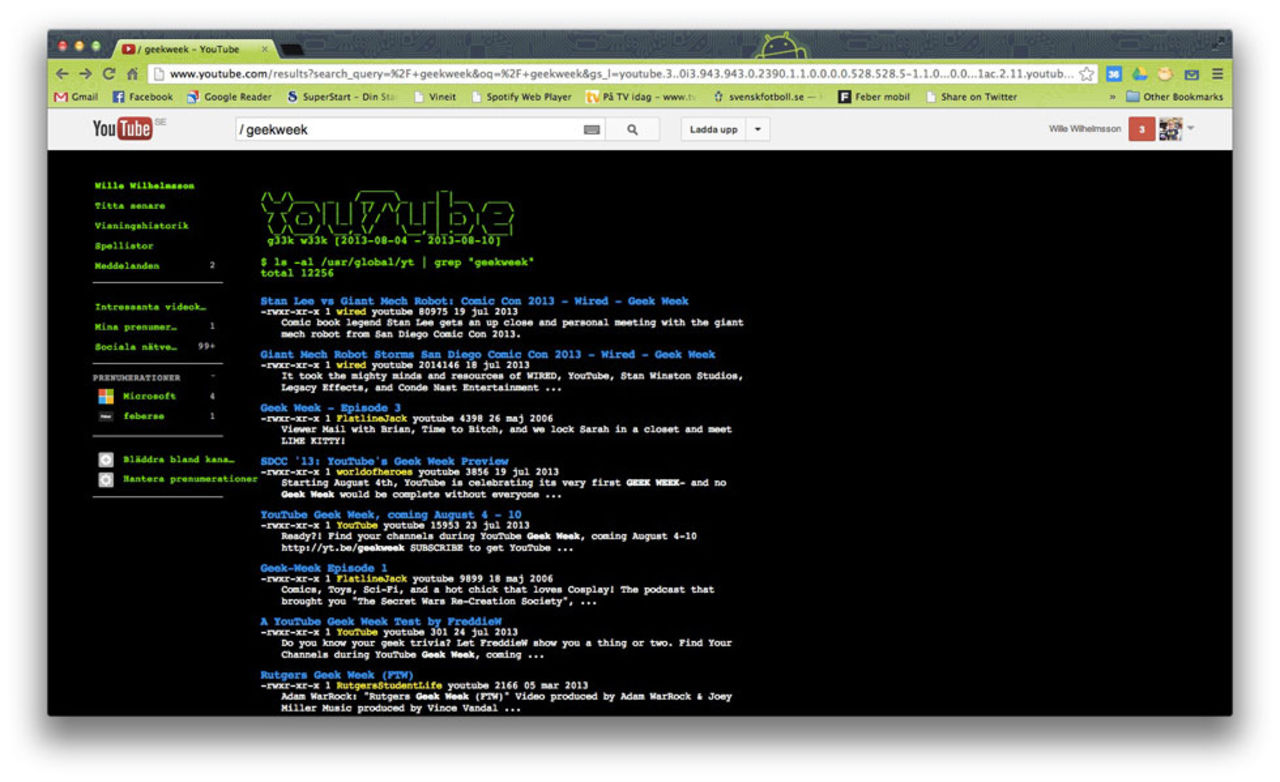Screen dimensions: 1280x782
Task: Select the geekweek YouTube browser tab
Action: pyautogui.click(x=190, y=49)
